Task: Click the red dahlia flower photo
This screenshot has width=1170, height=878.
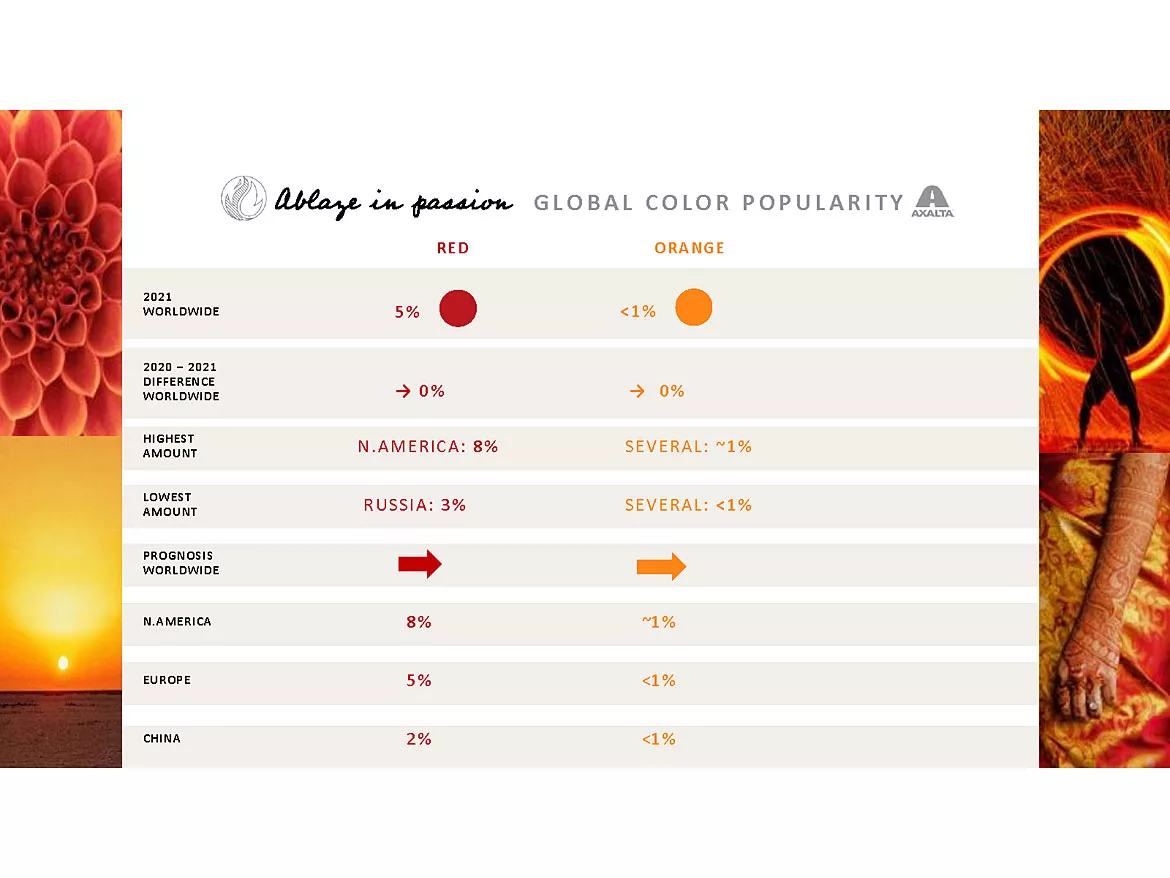Action: pyautogui.click(x=61, y=272)
